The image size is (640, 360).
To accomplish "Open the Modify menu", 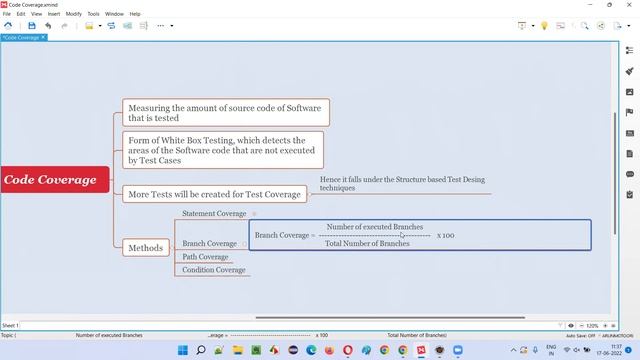I will click(x=73, y=14).
